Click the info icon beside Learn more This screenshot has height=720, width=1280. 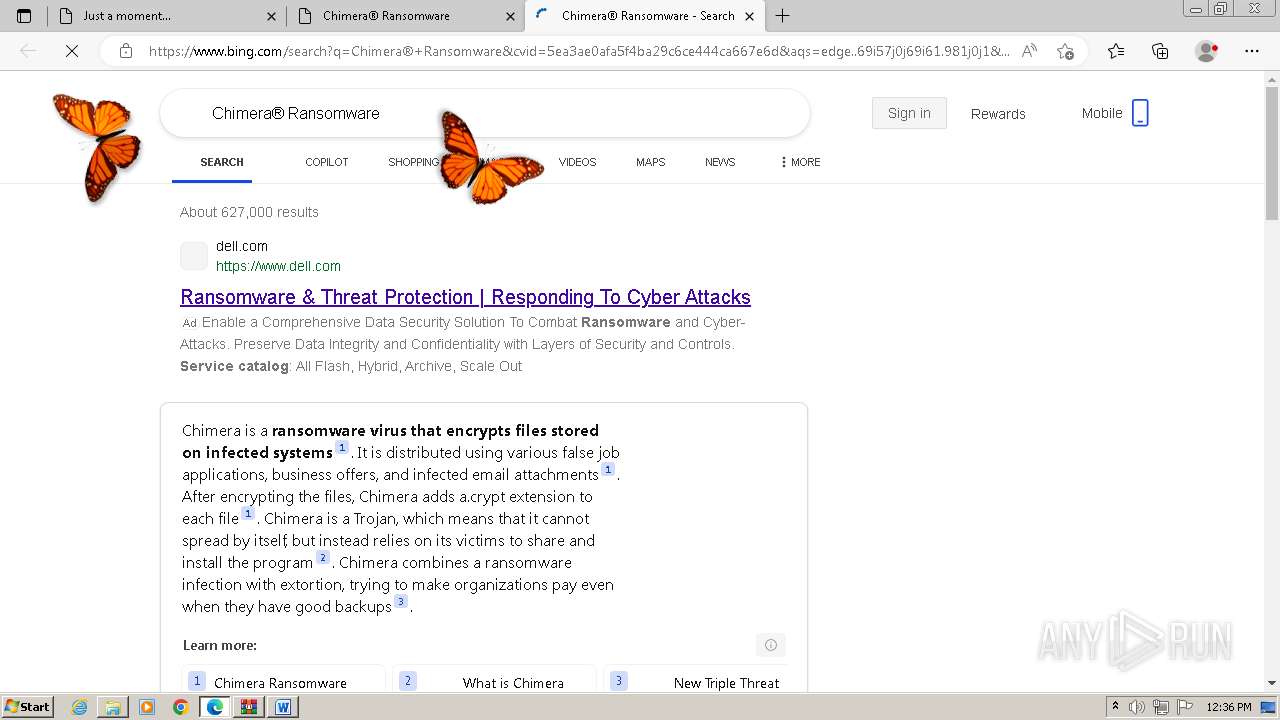pyautogui.click(x=771, y=645)
